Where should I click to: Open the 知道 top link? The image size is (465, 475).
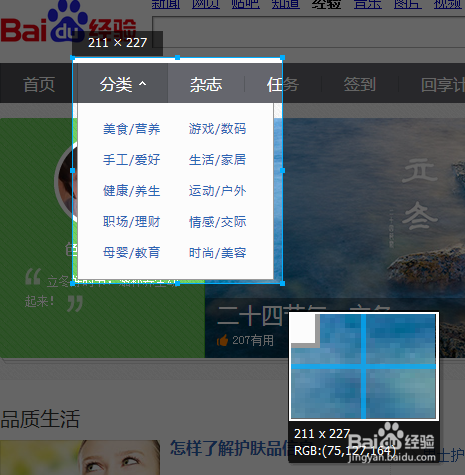(x=286, y=4)
